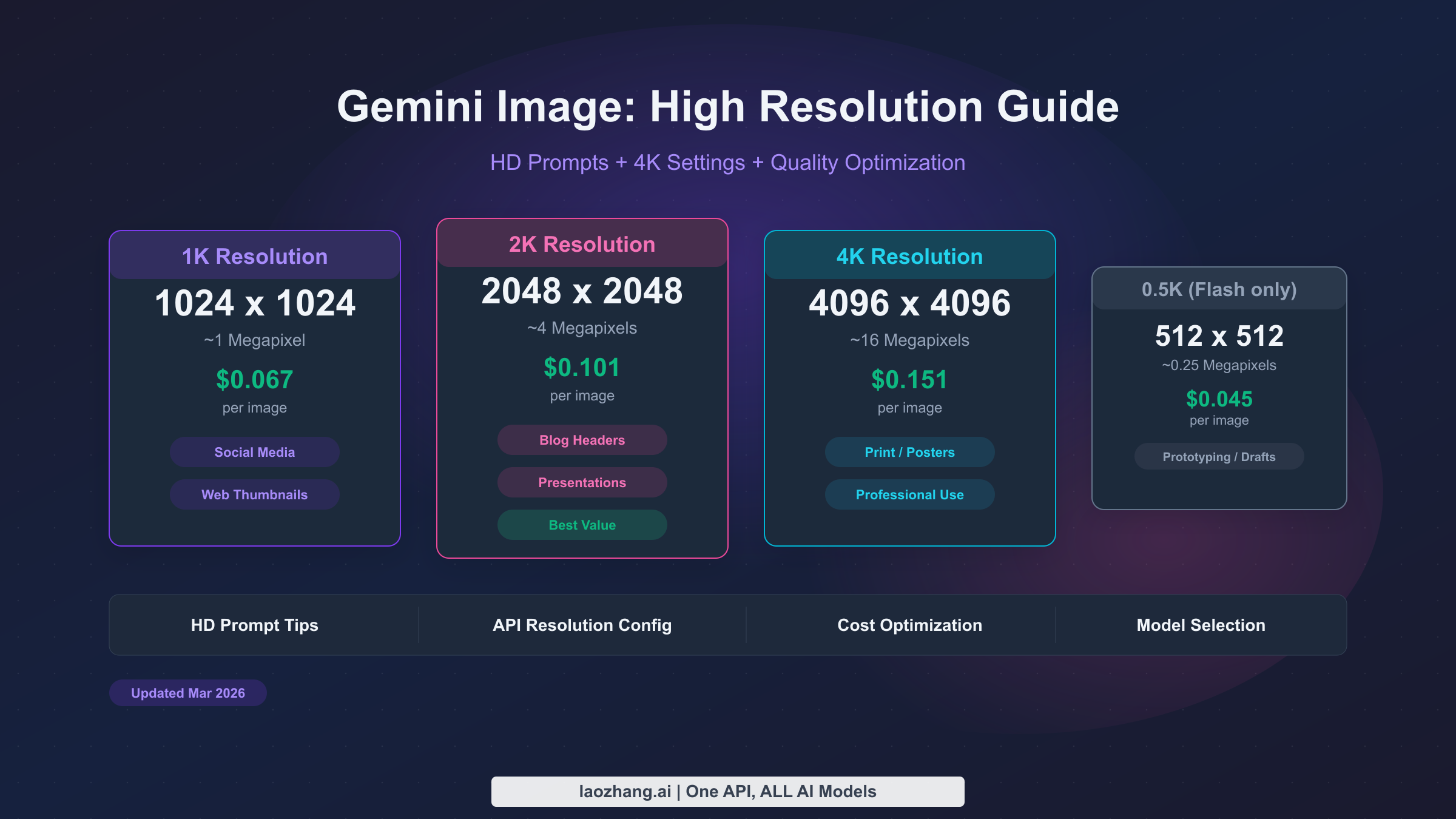Click the Presentations pill

[582, 482]
